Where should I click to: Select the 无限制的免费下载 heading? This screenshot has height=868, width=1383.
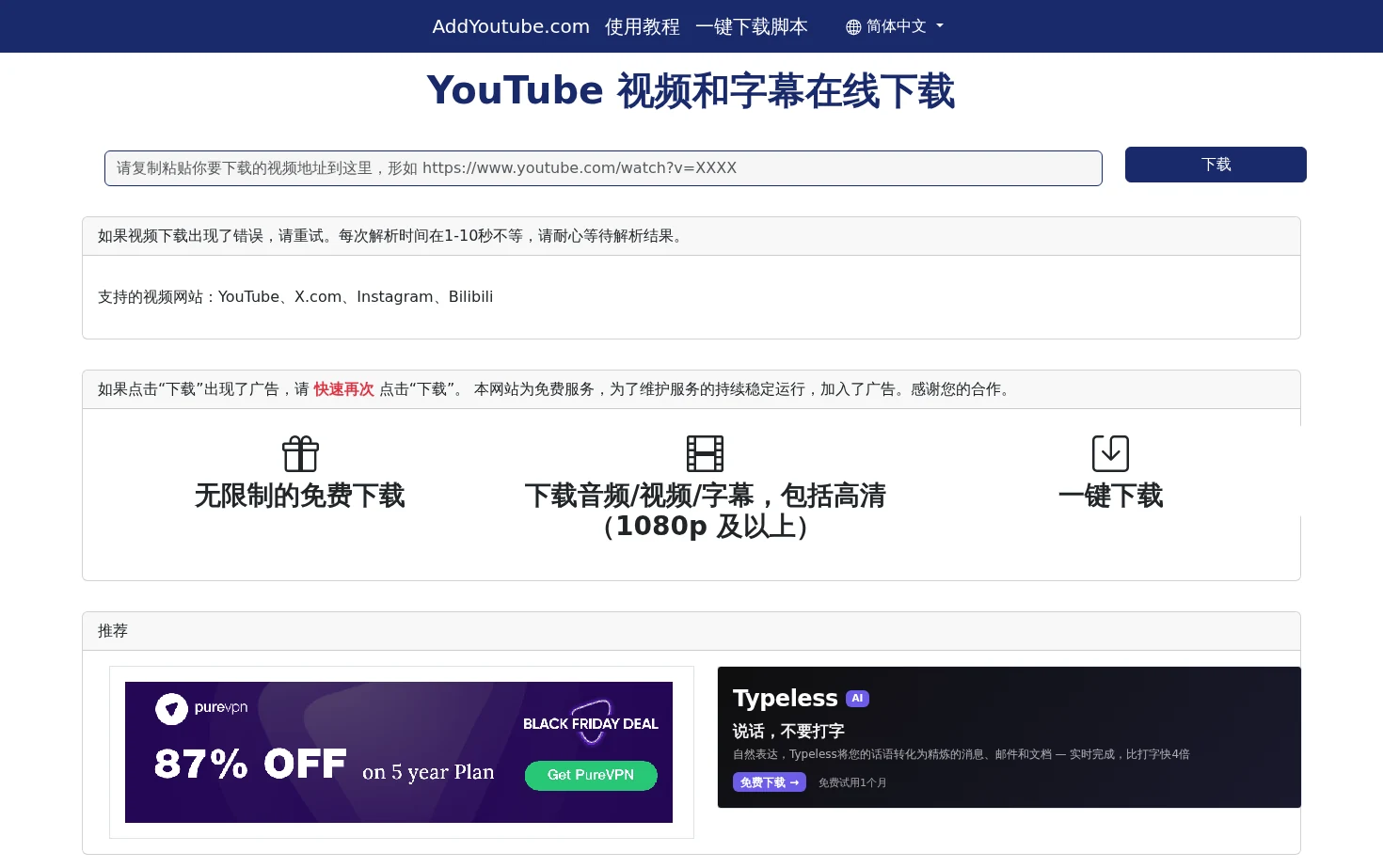[300, 496]
